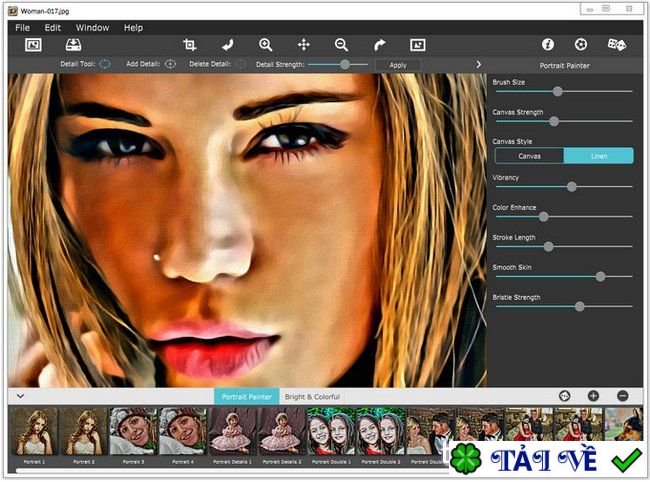650x482 pixels.
Task: Select the crop tool
Action: [189, 45]
